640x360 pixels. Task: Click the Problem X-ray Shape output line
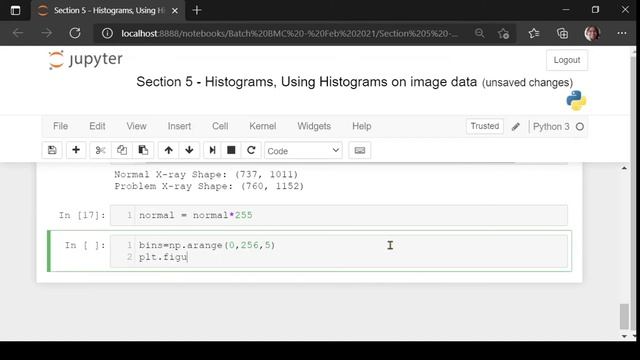point(209,187)
